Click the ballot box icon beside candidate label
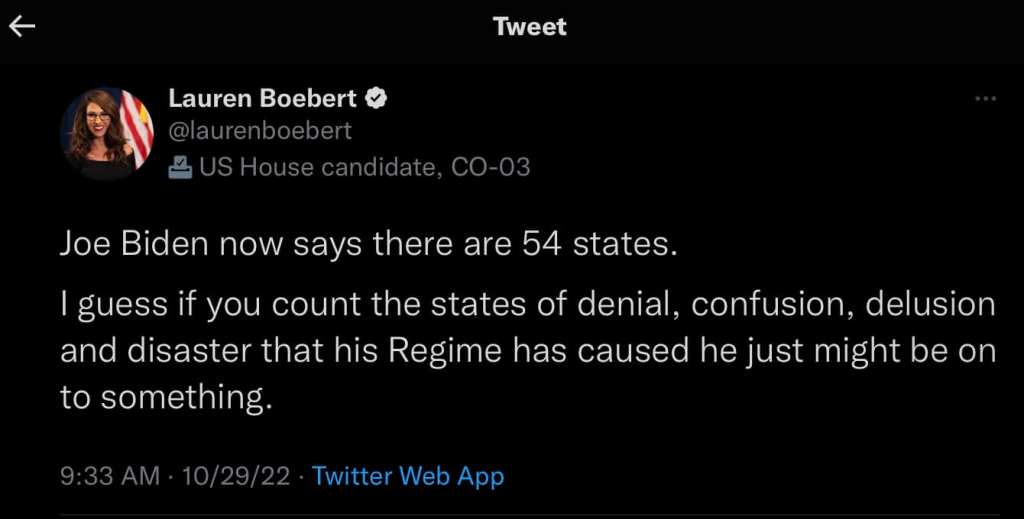Screen dimensions: 1024x519 click(180, 167)
